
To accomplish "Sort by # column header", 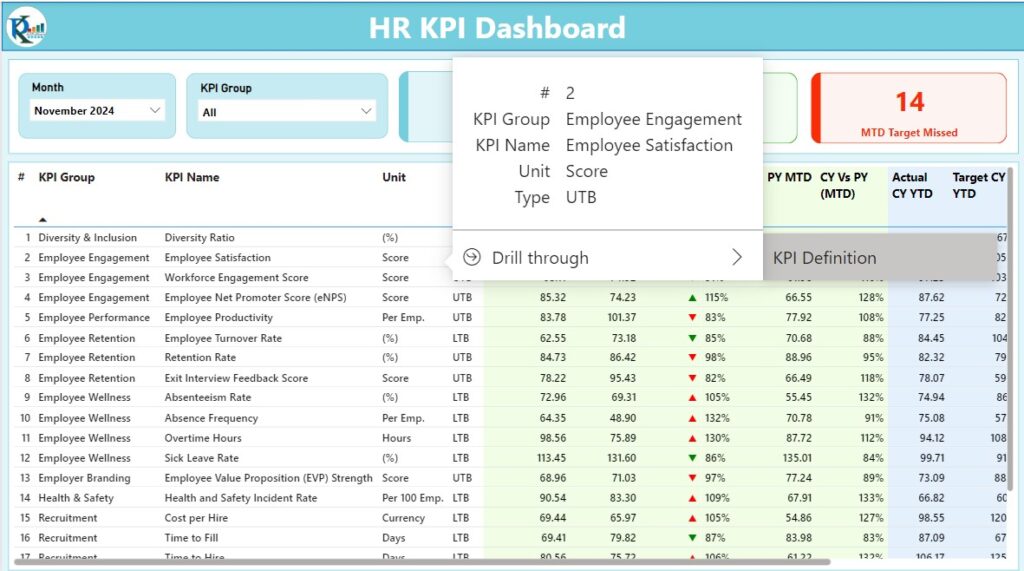I will [22, 177].
